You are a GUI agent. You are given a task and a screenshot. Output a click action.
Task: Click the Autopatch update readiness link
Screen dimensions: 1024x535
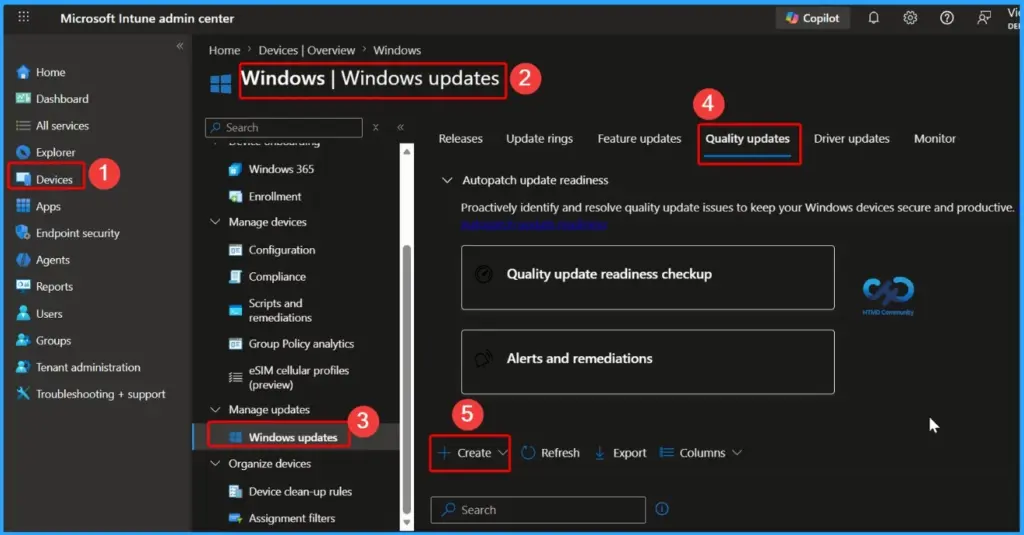[x=534, y=225]
